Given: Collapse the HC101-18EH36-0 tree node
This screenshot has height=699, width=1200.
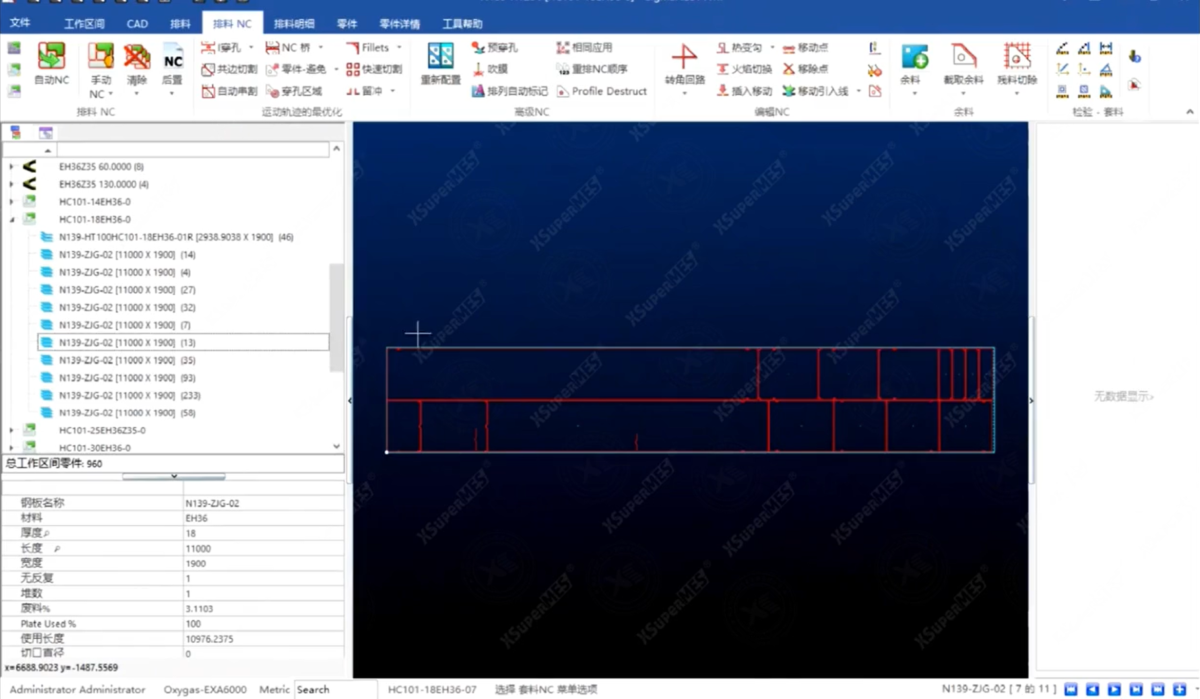Looking at the screenshot, I should 12,219.
